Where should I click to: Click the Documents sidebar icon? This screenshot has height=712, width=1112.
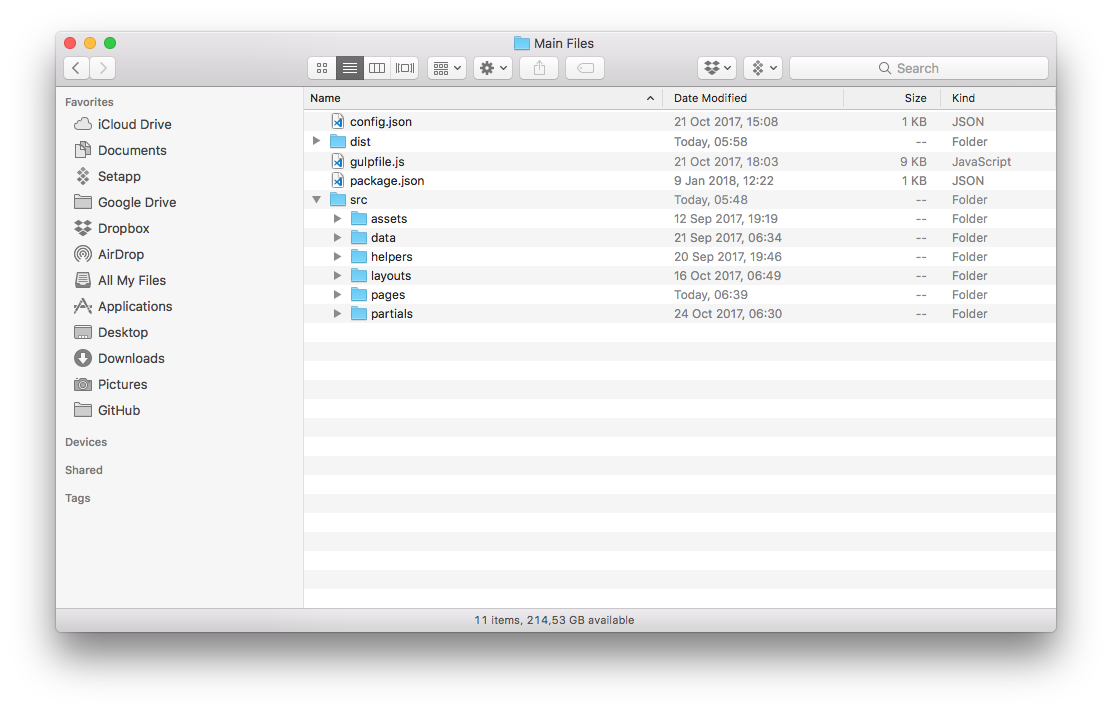pyautogui.click(x=83, y=150)
